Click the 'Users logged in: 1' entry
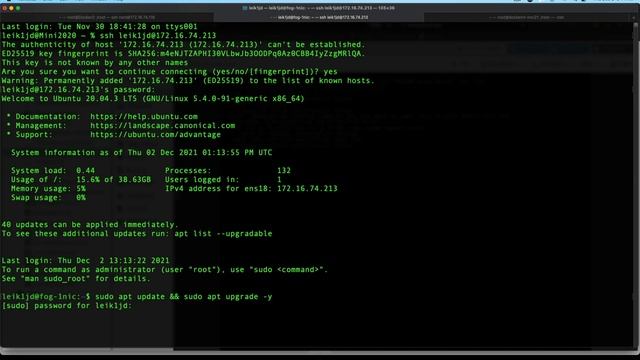Viewport: 640px width, 360px height. [223, 180]
